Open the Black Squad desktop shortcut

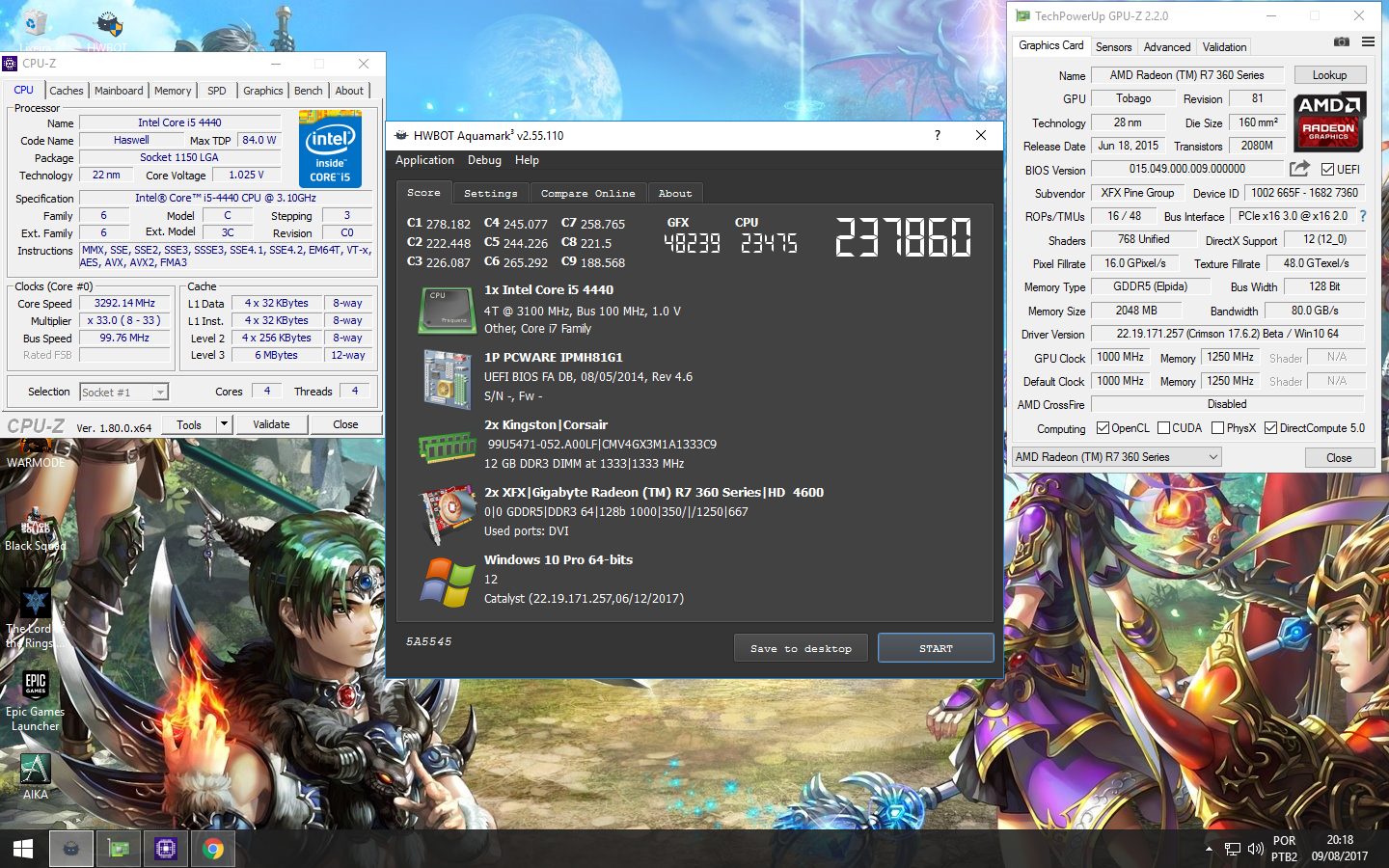[36, 529]
